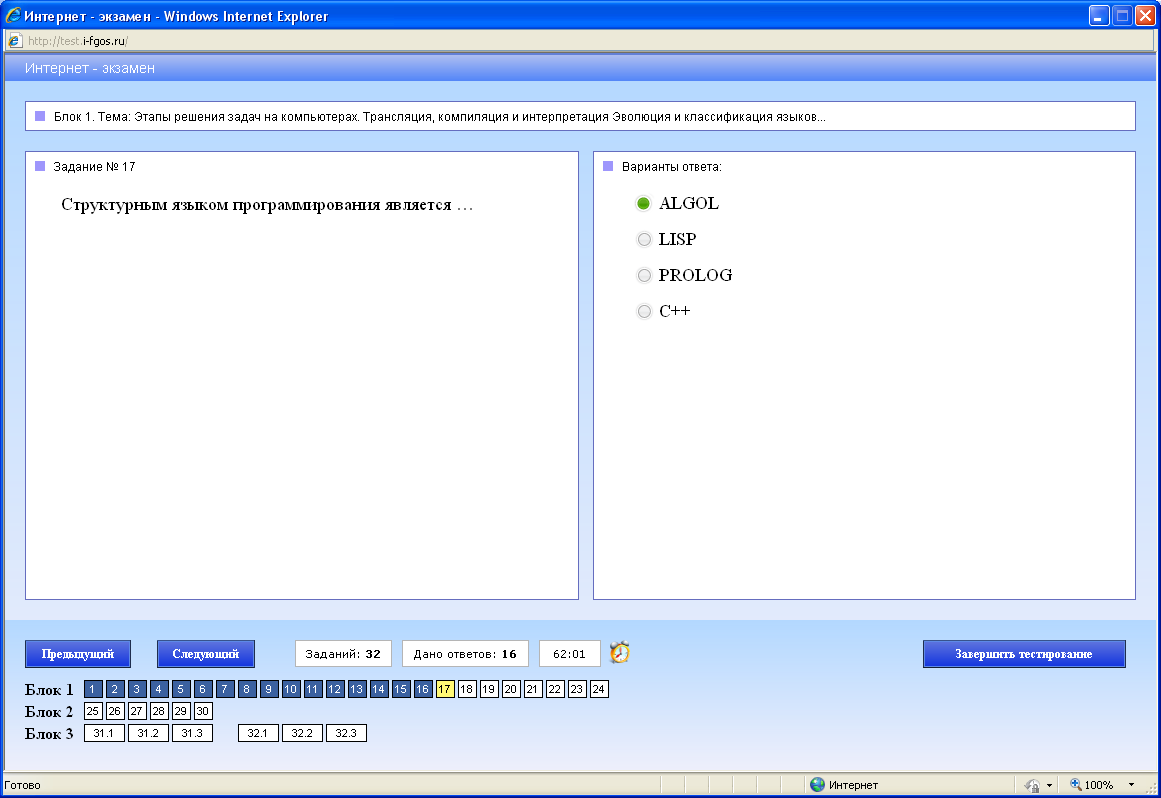
Task: Click the address bar URL field
Action: tap(578, 41)
